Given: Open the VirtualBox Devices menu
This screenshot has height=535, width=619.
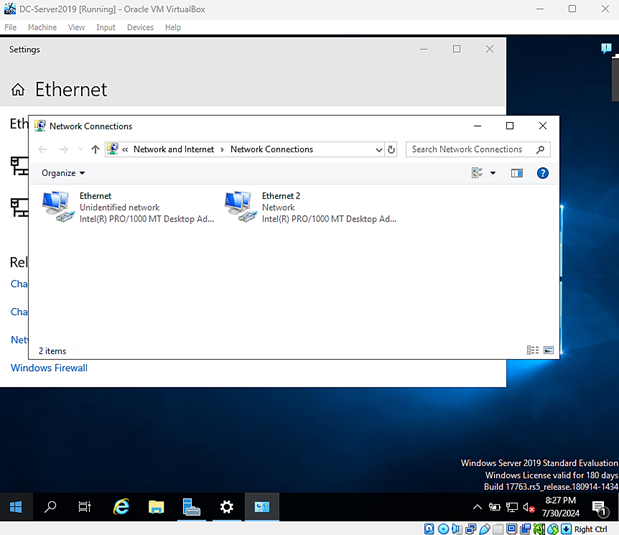Looking at the screenshot, I should (140, 27).
